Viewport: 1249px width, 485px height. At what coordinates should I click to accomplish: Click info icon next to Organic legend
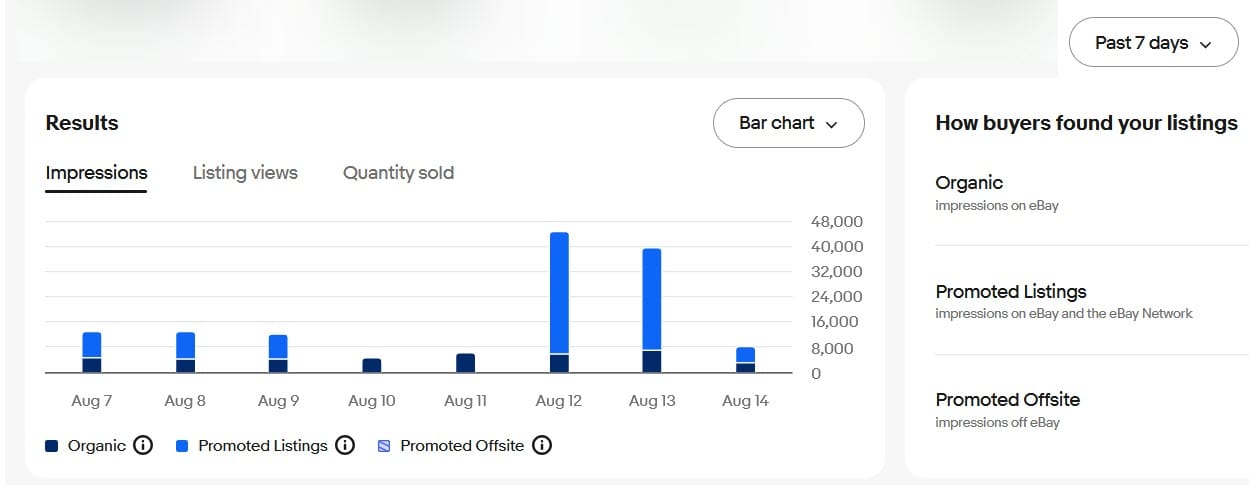pyautogui.click(x=143, y=445)
